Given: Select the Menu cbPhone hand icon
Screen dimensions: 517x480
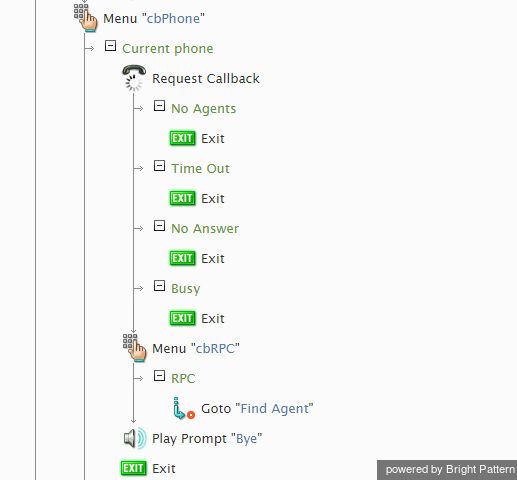Looking at the screenshot, I should 85,18.
